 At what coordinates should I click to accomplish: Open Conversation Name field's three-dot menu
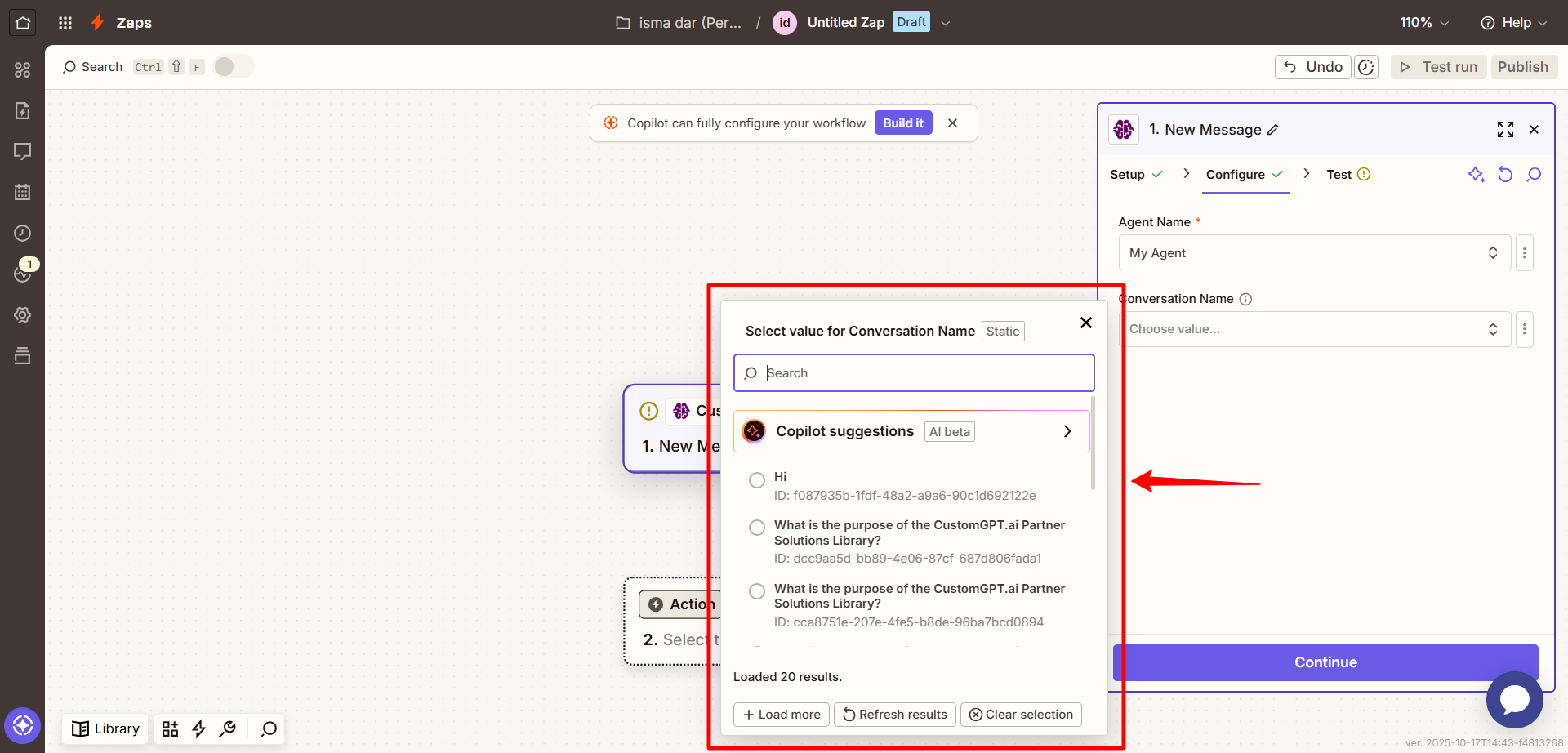(1524, 329)
